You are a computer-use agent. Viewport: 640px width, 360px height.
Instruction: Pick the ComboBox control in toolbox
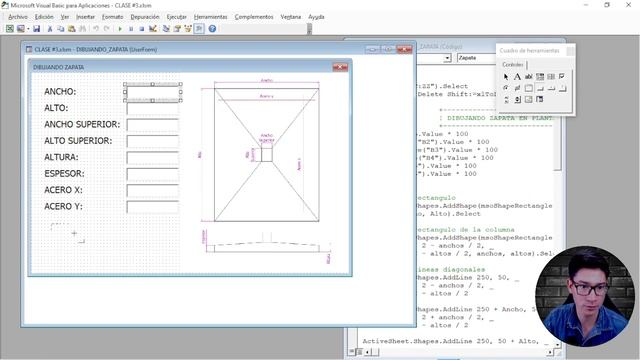pos(540,76)
